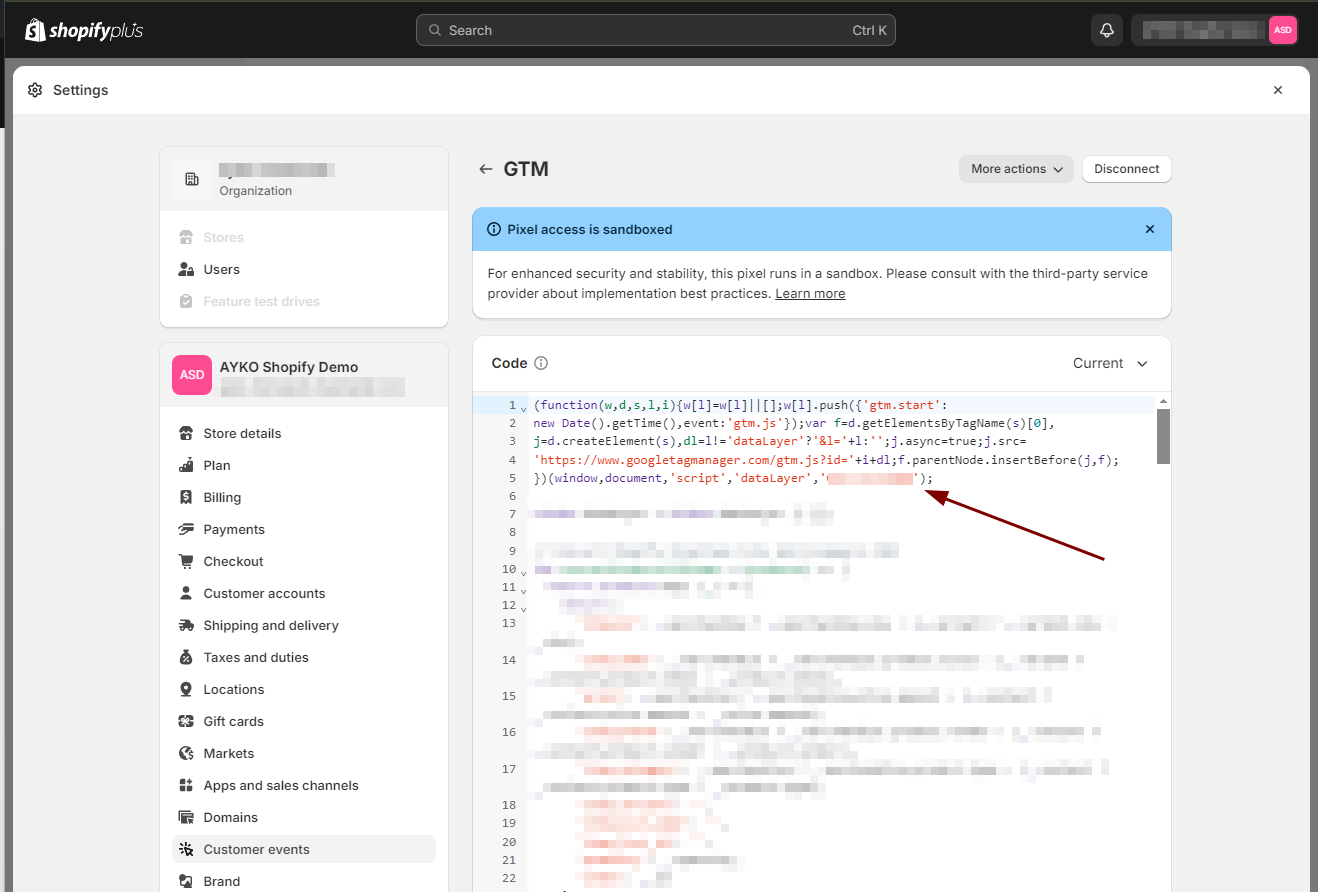This screenshot has height=892, width=1318.
Task: Collapse code fold at line 11
Action: click(x=523, y=590)
